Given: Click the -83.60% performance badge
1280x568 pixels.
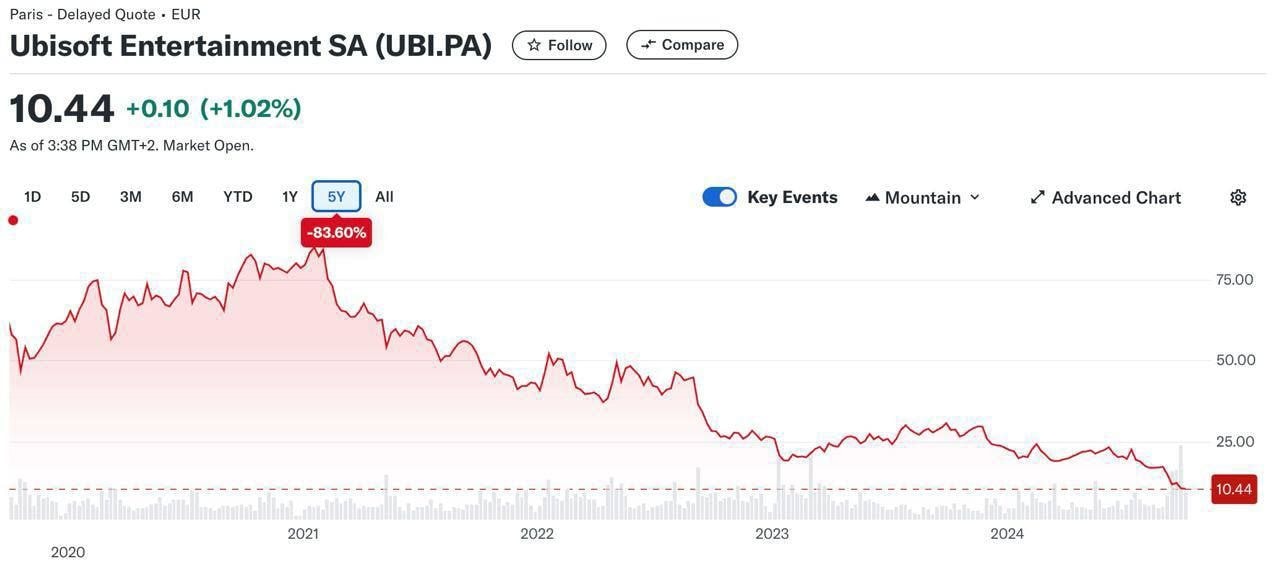Looking at the screenshot, I should tap(336, 233).
